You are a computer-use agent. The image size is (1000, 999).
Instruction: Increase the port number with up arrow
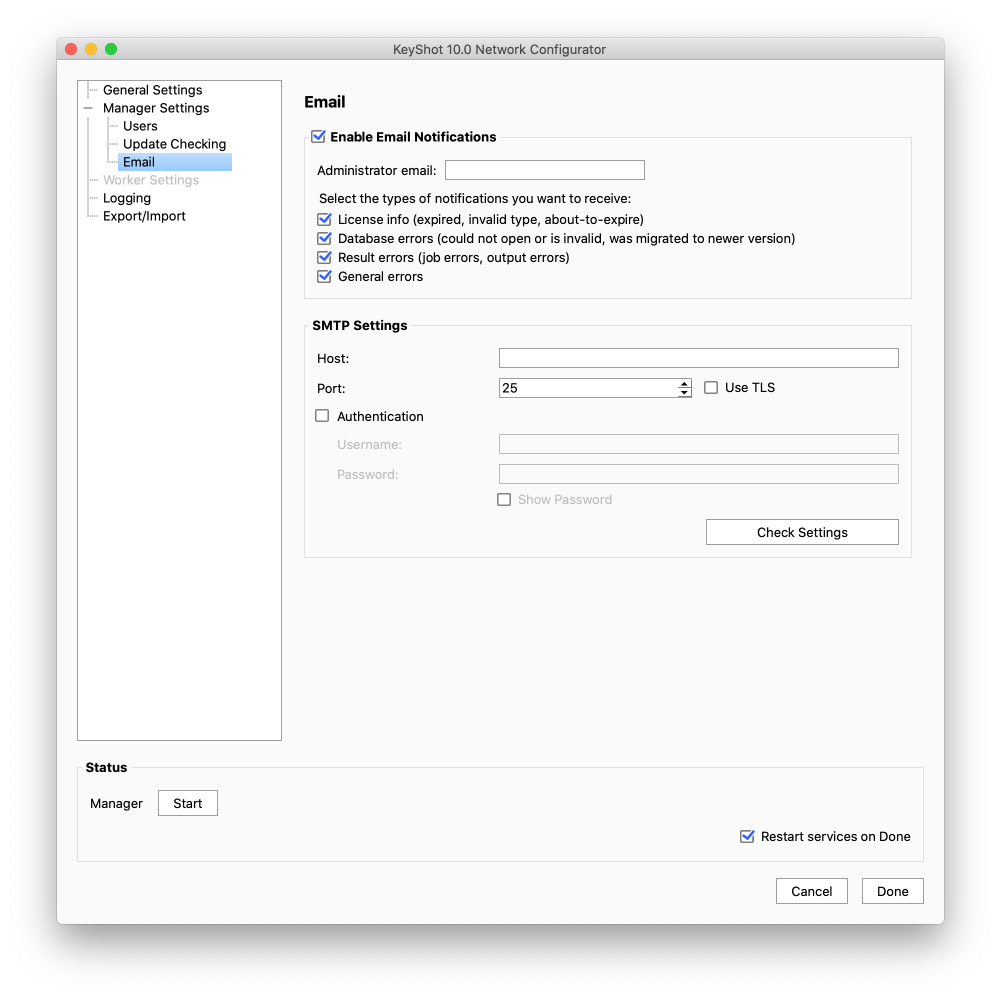684,383
